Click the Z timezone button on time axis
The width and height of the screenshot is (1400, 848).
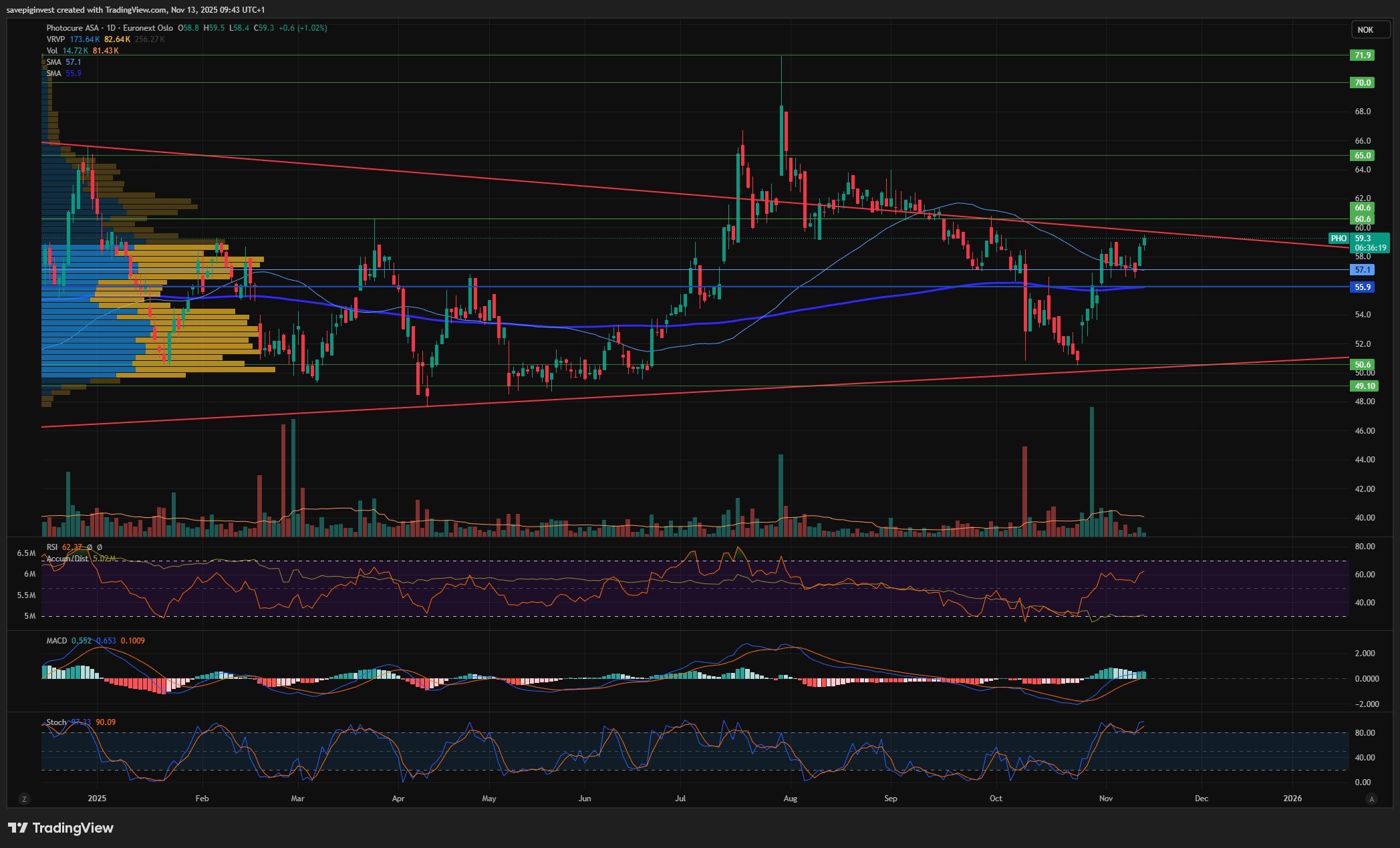[x=25, y=799]
